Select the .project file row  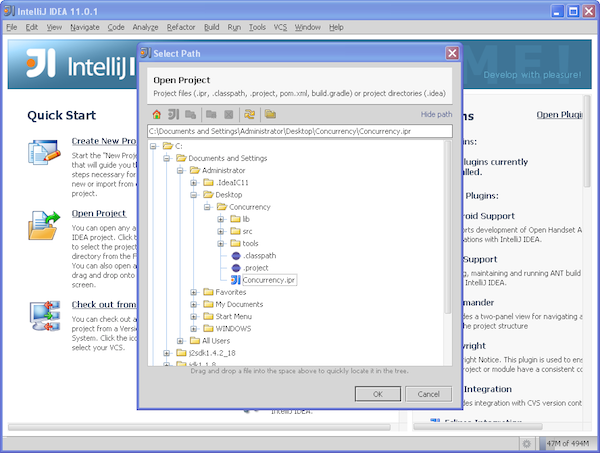pos(256,268)
